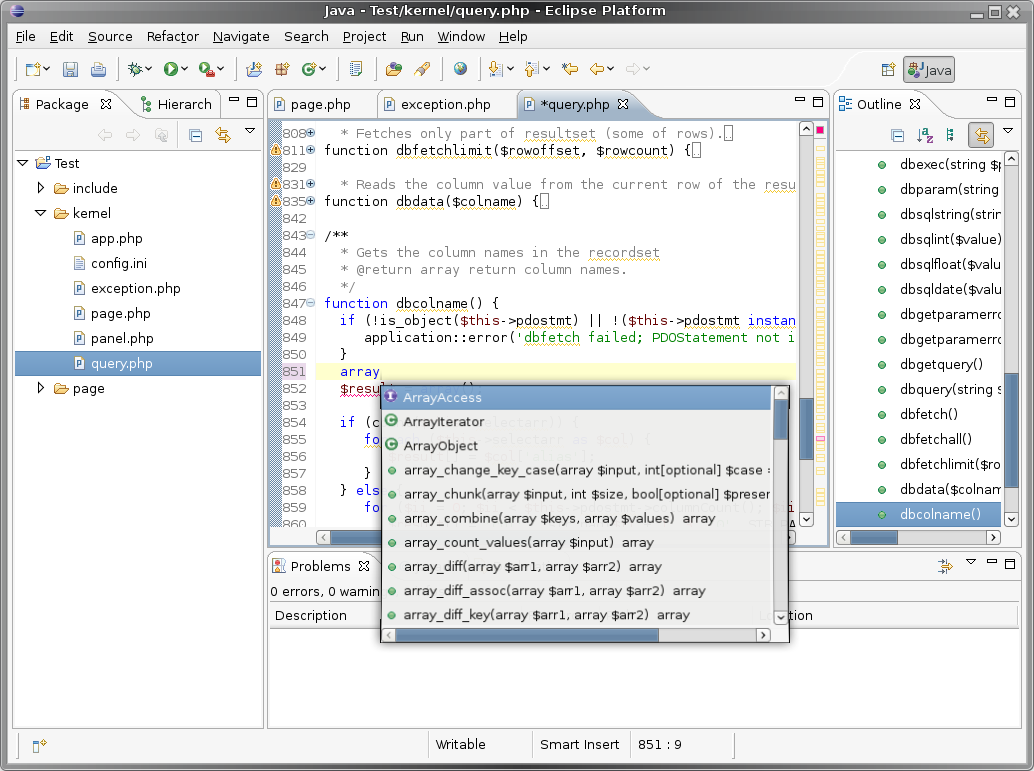Switch to the page.php editor tab
Screen dimensions: 1034x771
tap(320, 104)
